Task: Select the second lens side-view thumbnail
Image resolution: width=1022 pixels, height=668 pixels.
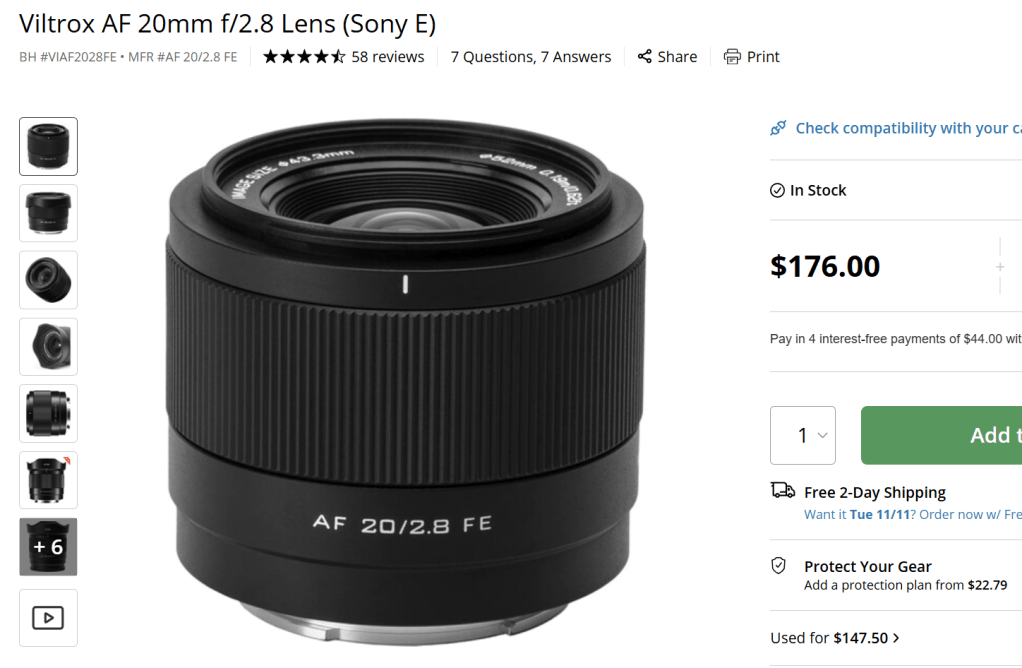Action: 48,213
